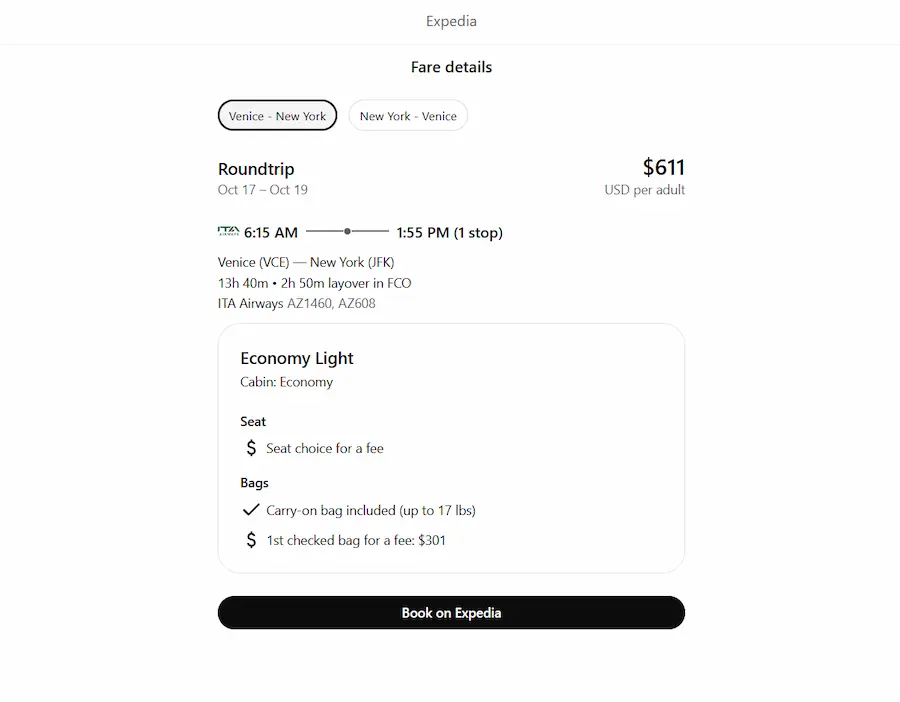The image size is (900, 702).
Task: Select the Venice - New York tab
Action: [277, 116]
